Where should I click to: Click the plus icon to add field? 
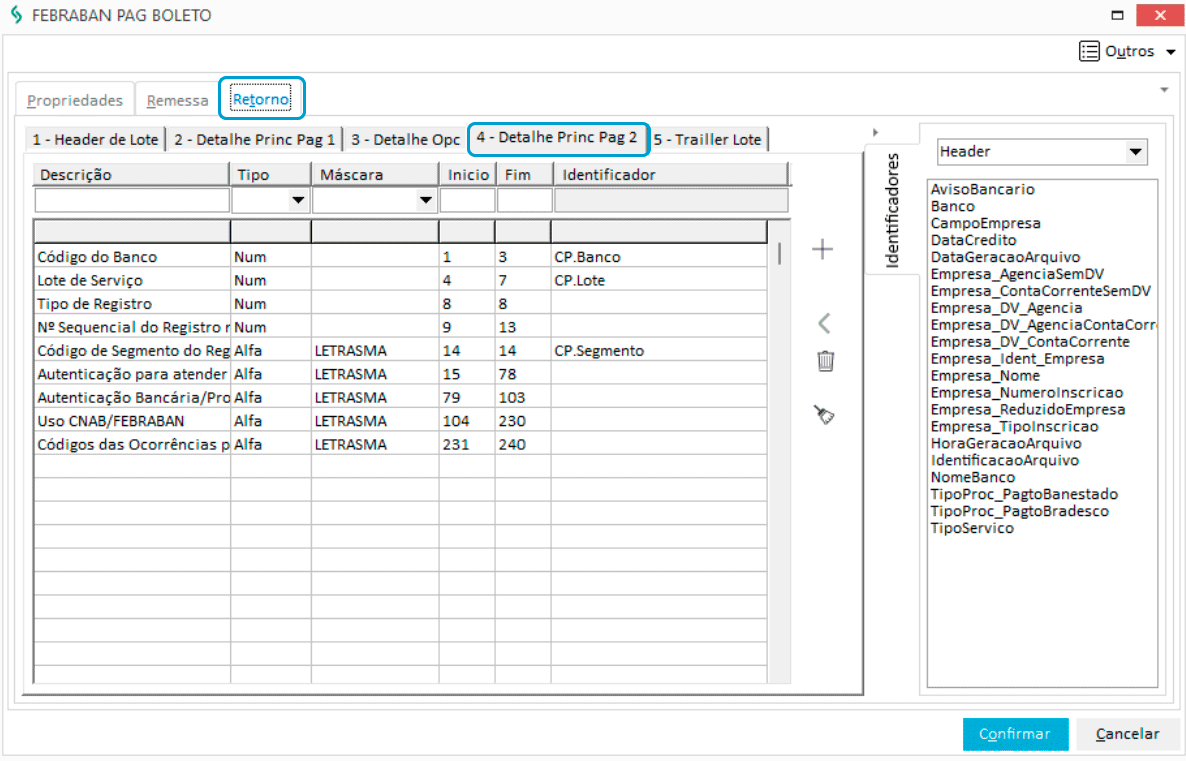822,249
